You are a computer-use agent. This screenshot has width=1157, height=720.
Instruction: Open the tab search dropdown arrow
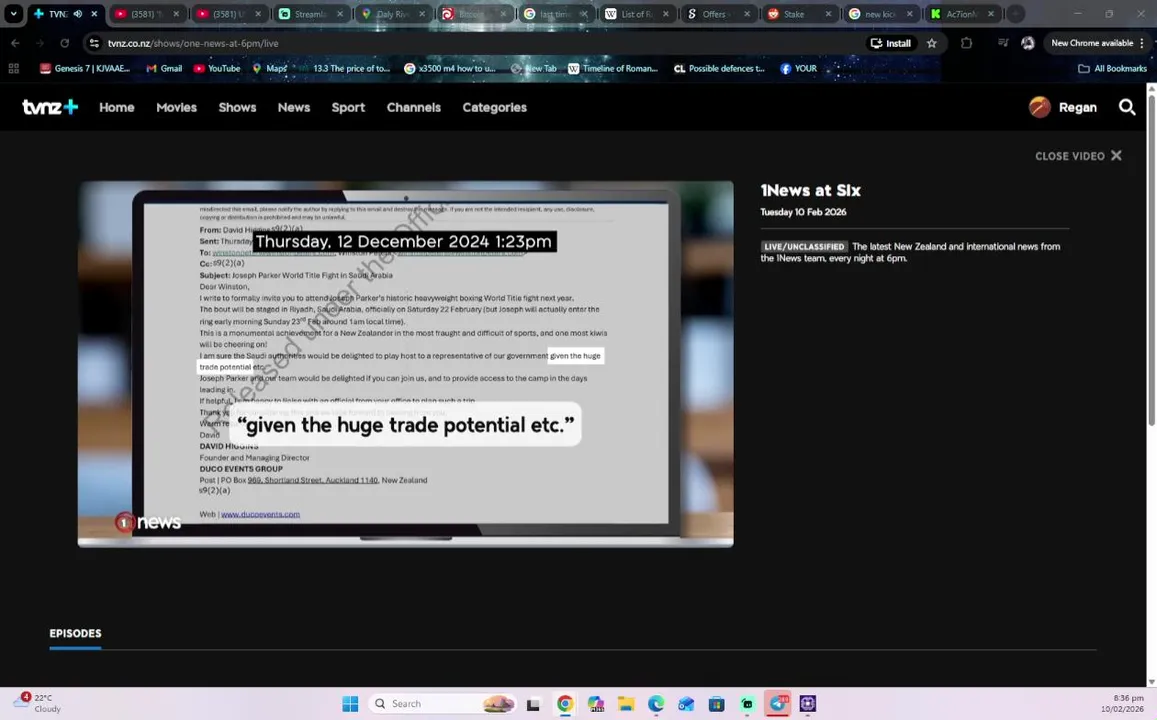(13, 13)
